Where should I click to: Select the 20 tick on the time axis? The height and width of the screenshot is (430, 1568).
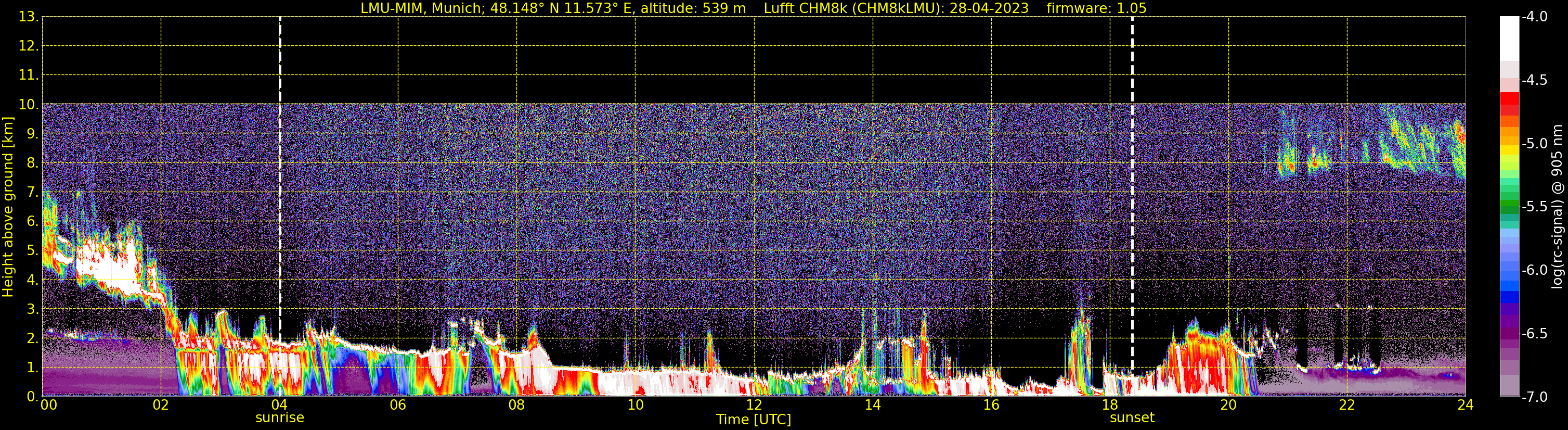[1228, 406]
